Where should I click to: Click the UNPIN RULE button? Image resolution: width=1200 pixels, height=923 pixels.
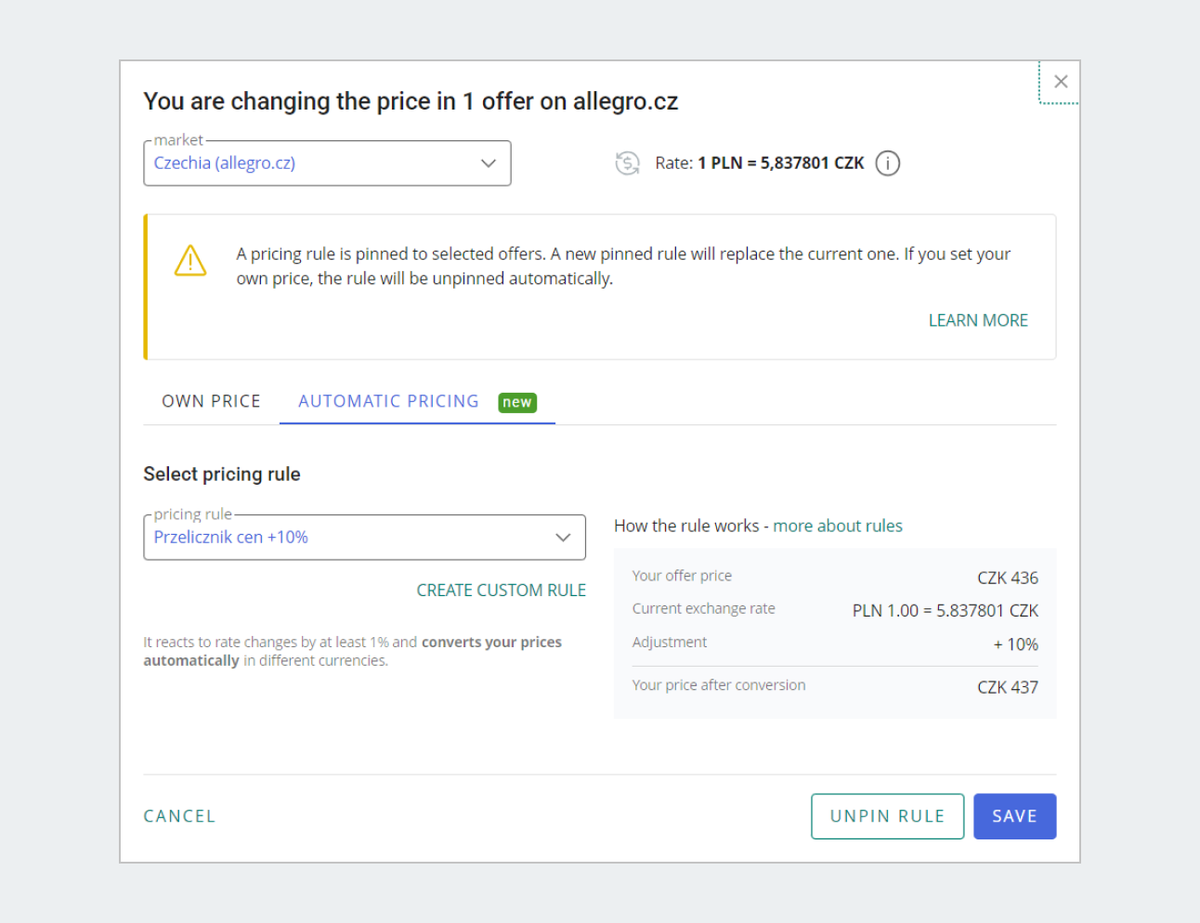[x=887, y=816]
